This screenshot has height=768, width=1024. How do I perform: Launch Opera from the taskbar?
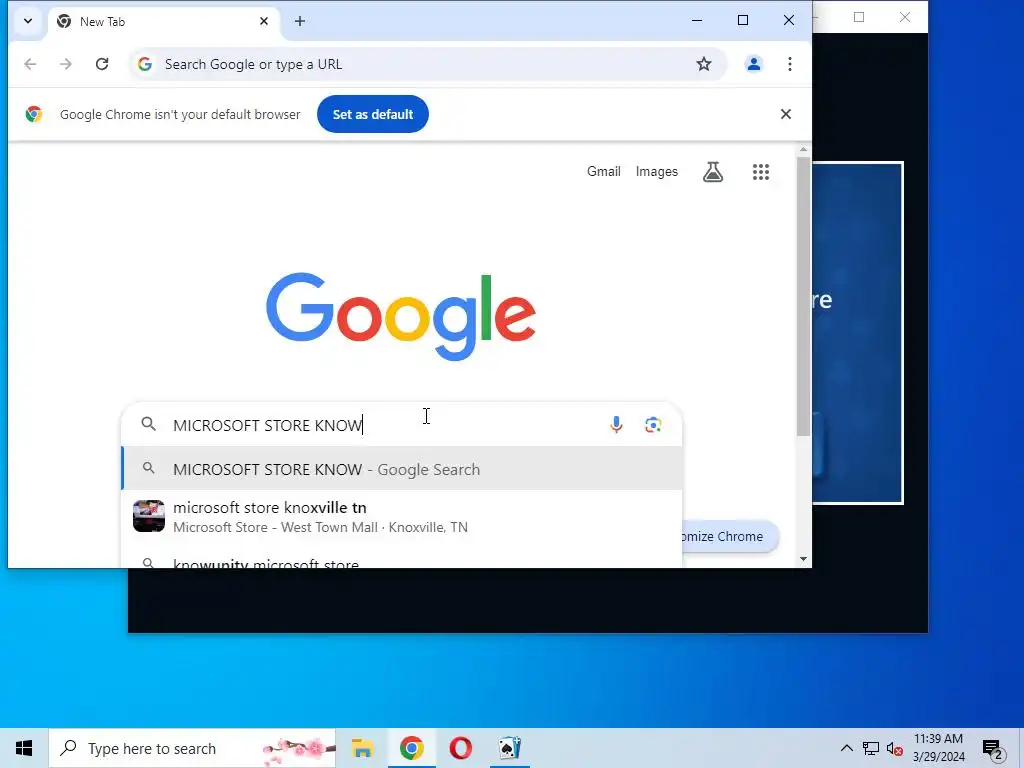click(x=460, y=748)
